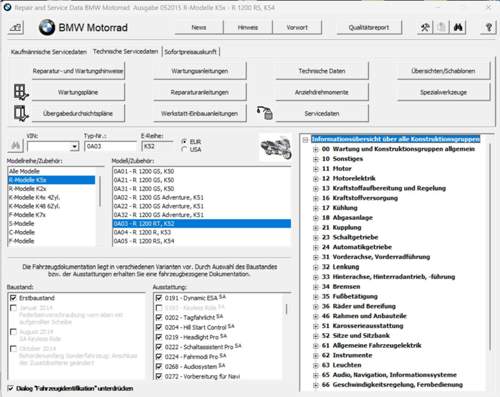Expand 12 Motorelektrik tree node

click(315, 179)
